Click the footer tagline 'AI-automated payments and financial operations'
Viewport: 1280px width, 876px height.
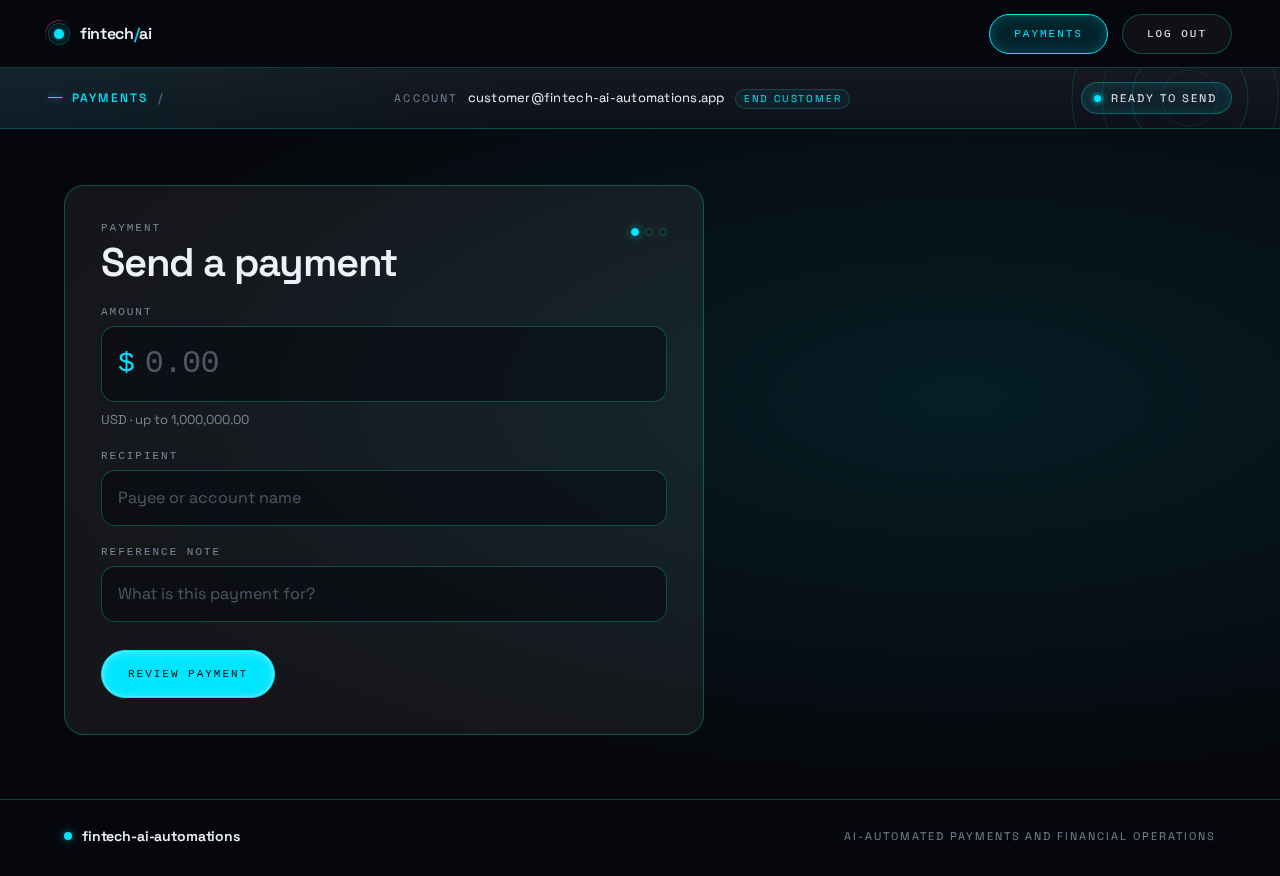[1030, 836]
